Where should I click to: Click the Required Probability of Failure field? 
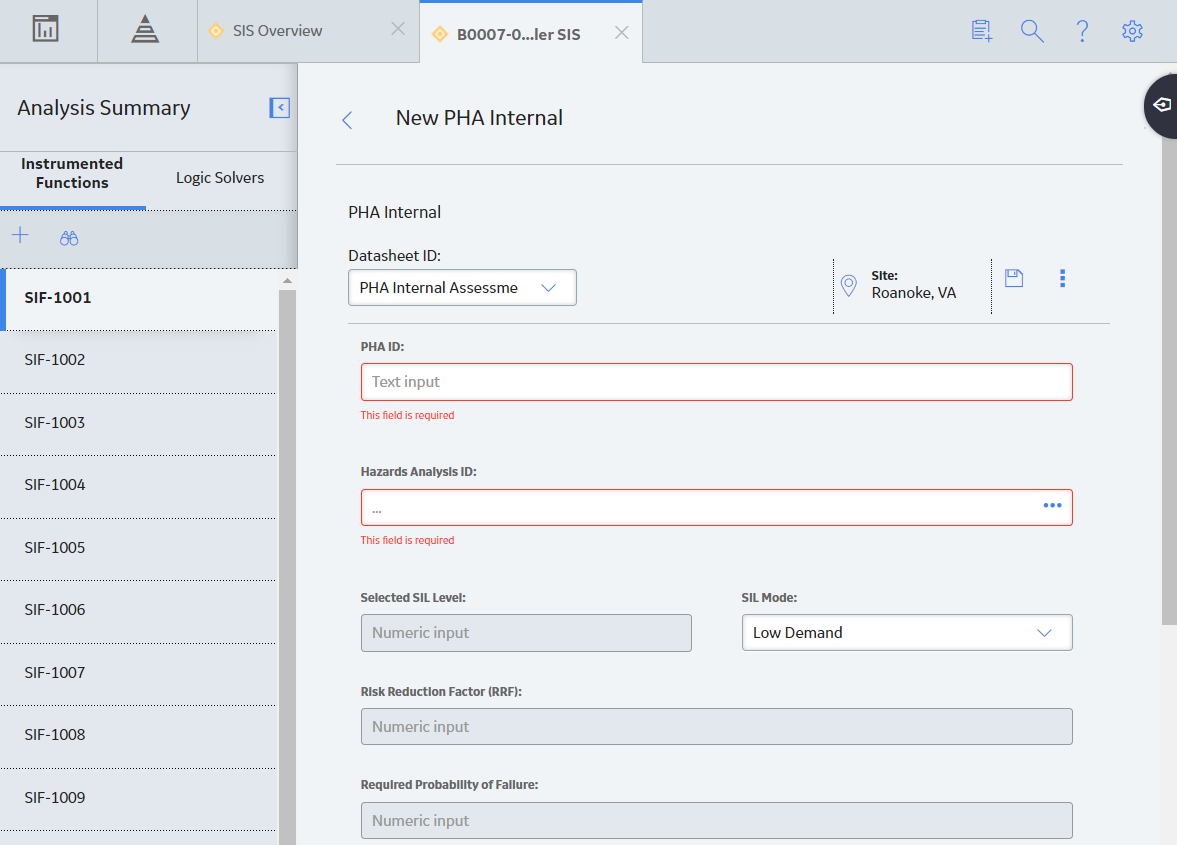(717, 820)
